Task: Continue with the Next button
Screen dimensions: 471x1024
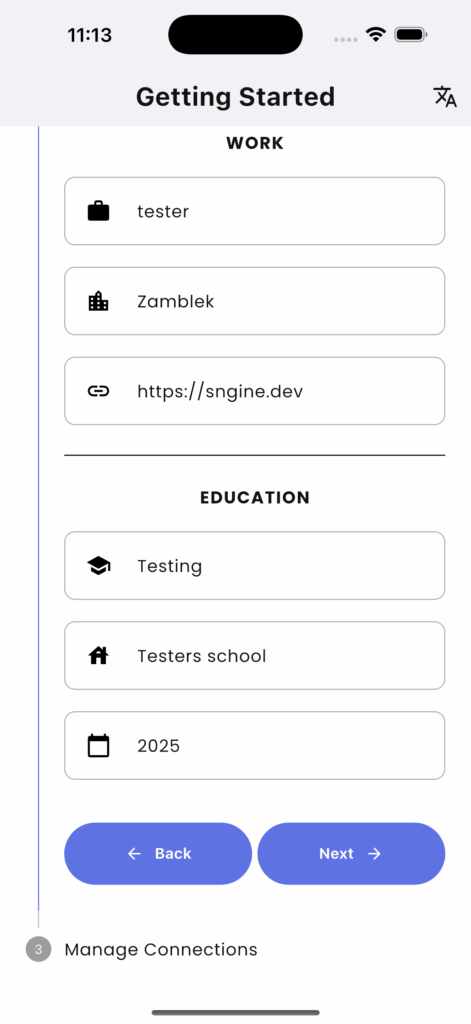Action: click(x=351, y=854)
